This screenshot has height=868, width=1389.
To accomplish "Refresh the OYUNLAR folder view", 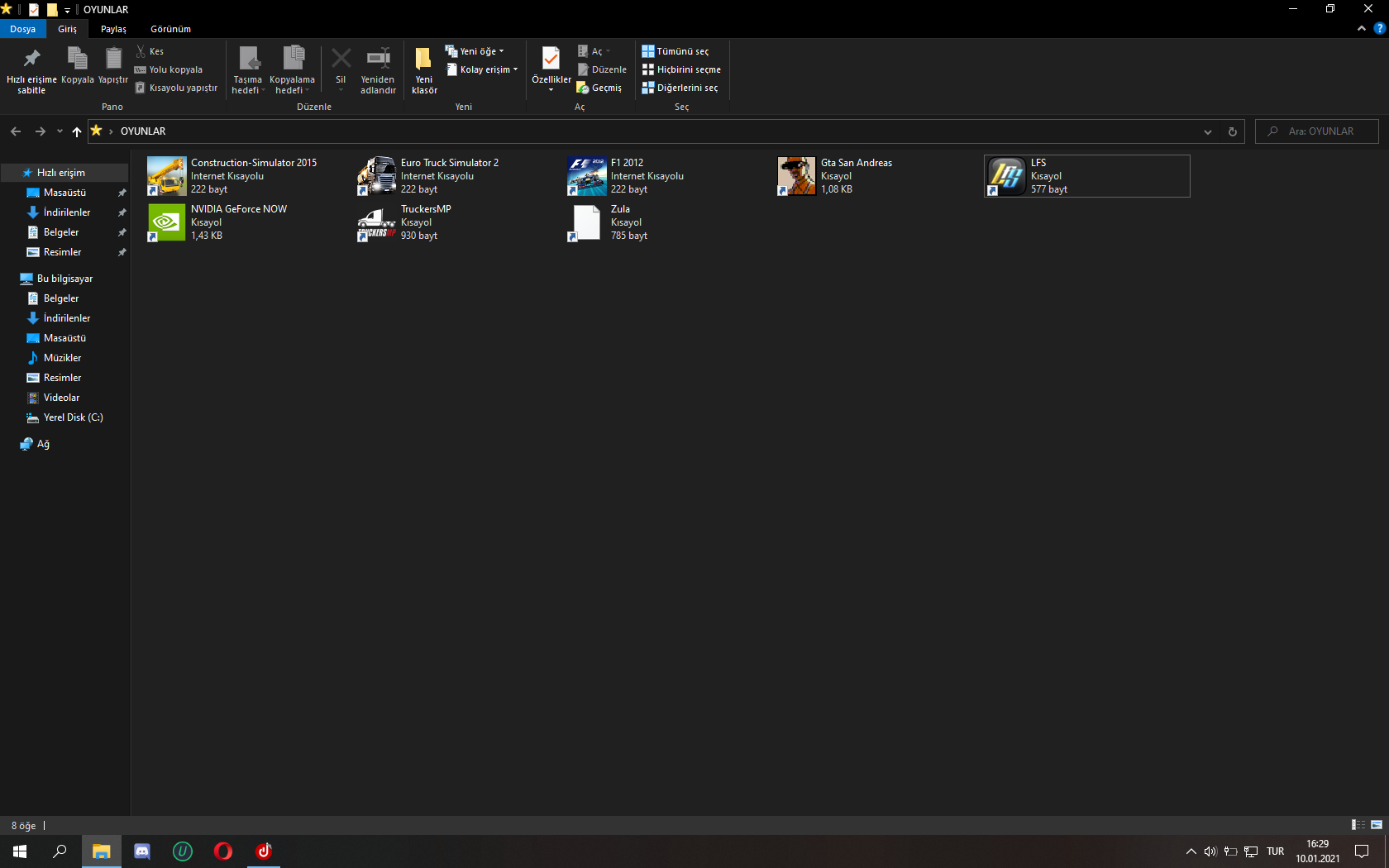I will 1232,131.
